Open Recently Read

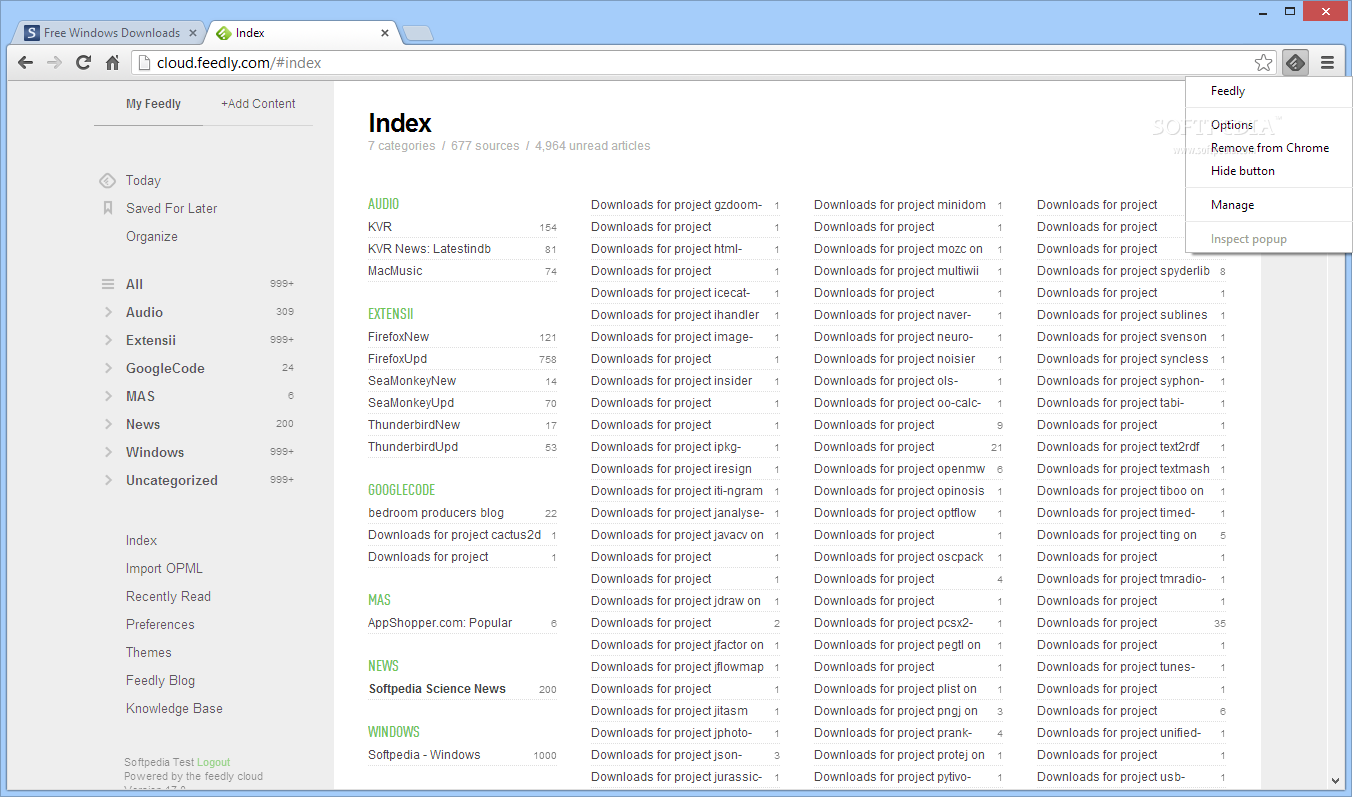click(x=168, y=597)
